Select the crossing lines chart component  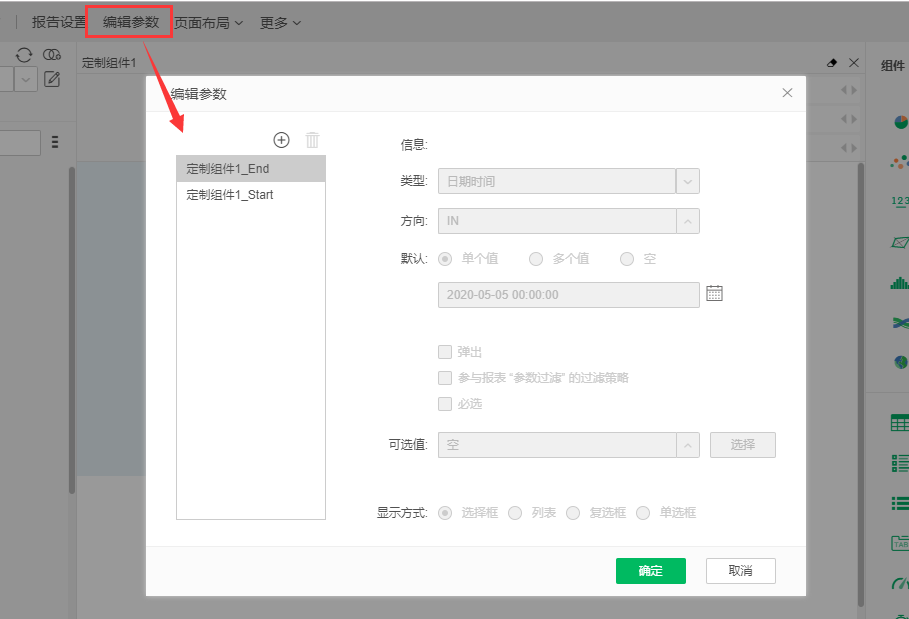pos(900,323)
